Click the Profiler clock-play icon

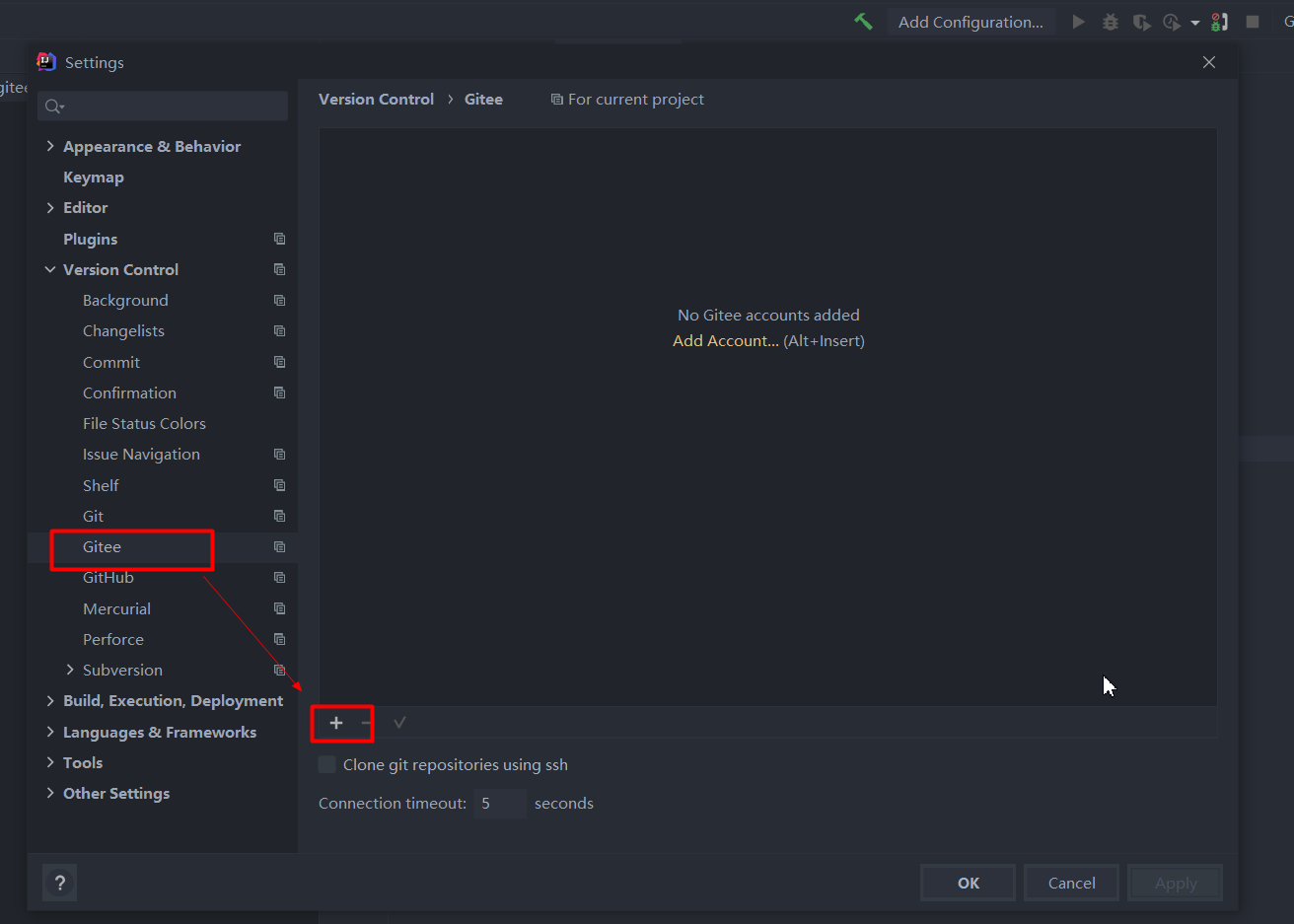(x=1172, y=22)
